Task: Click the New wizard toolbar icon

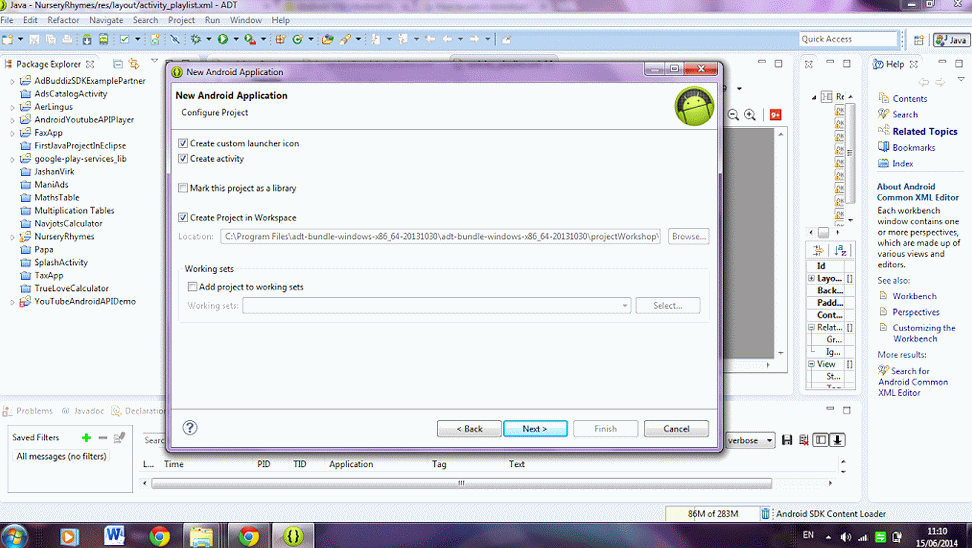Action: [x=7, y=39]
